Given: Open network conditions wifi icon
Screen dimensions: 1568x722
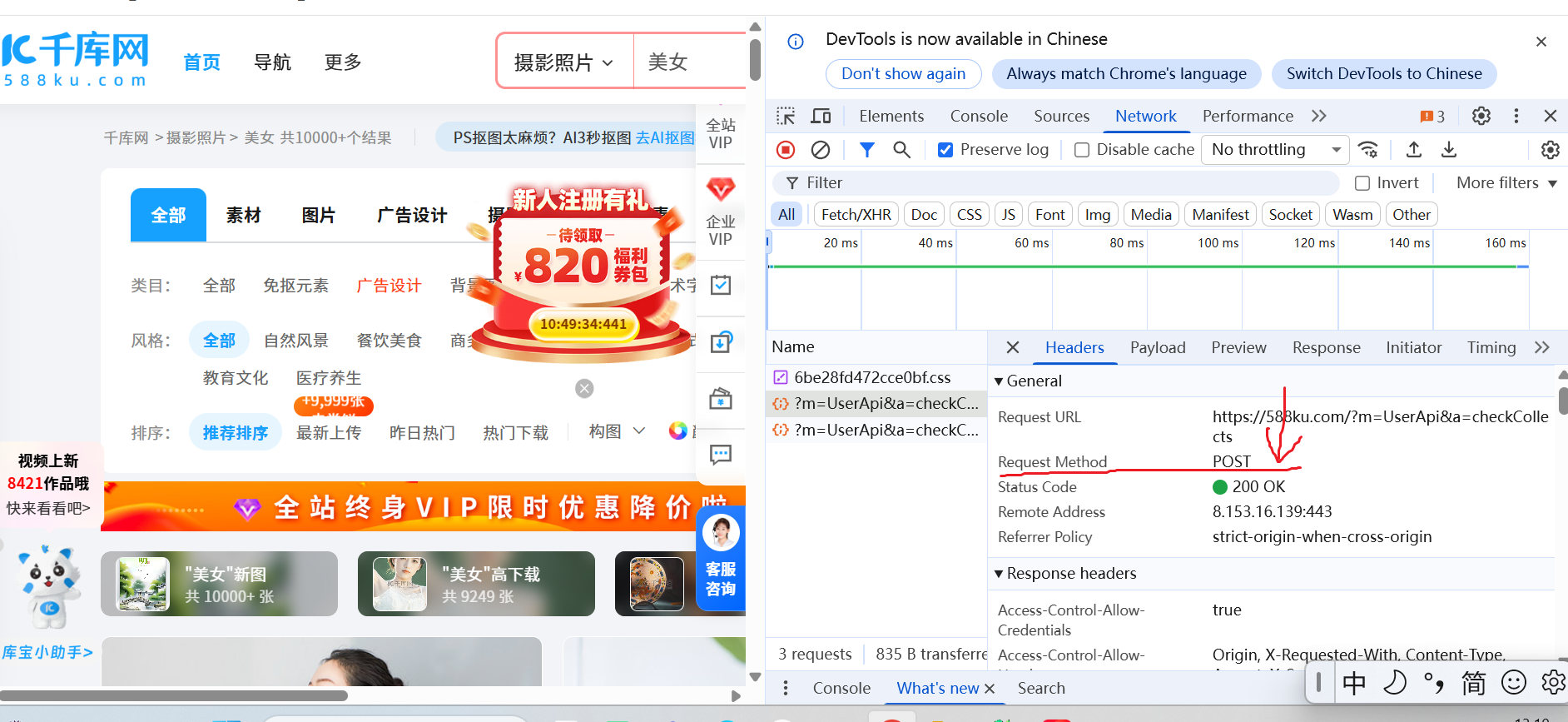Looking at the screenshot, I should 1368,150.
